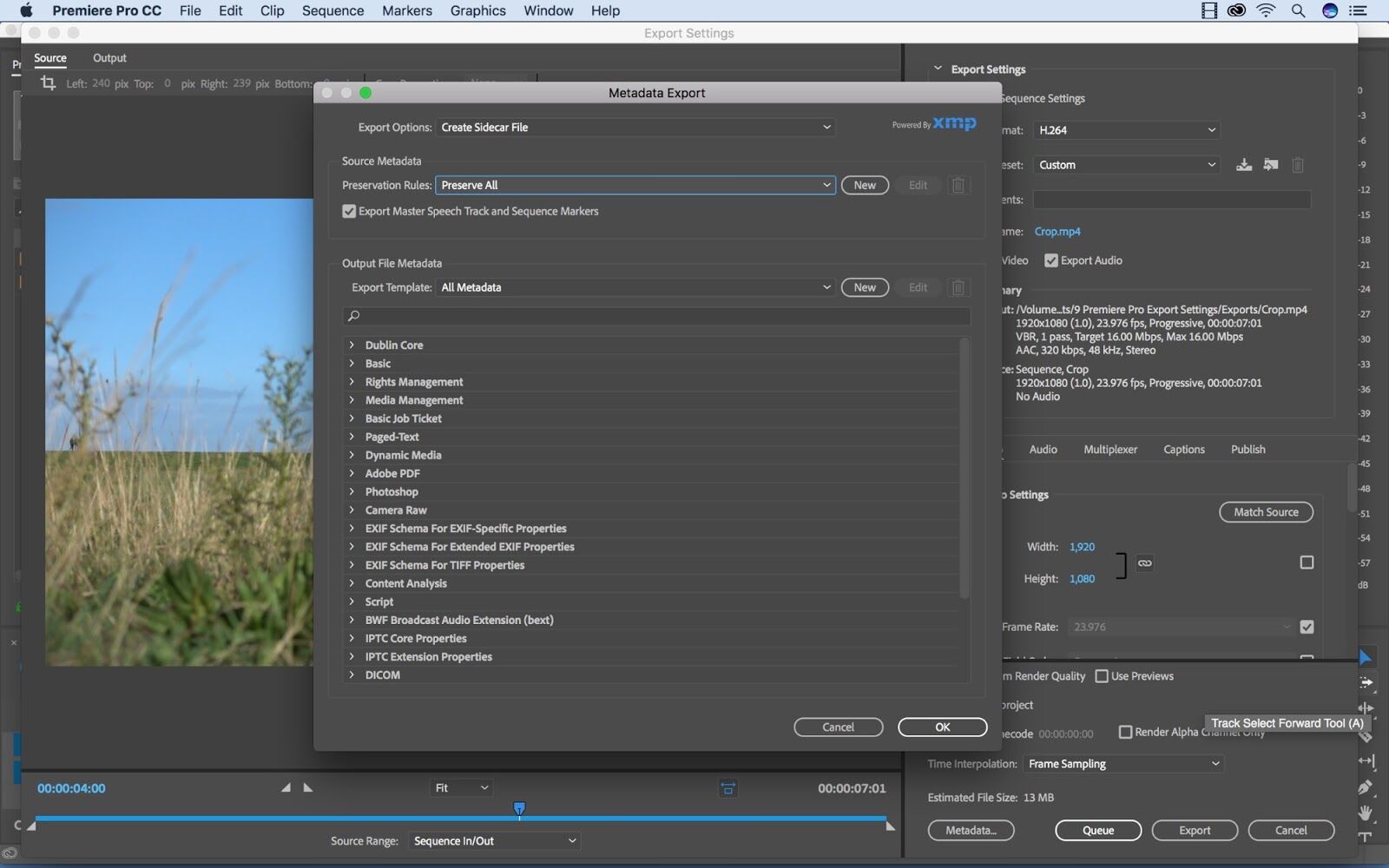
Task: Collapse the Export Settings section
Action: coord(938,69)
